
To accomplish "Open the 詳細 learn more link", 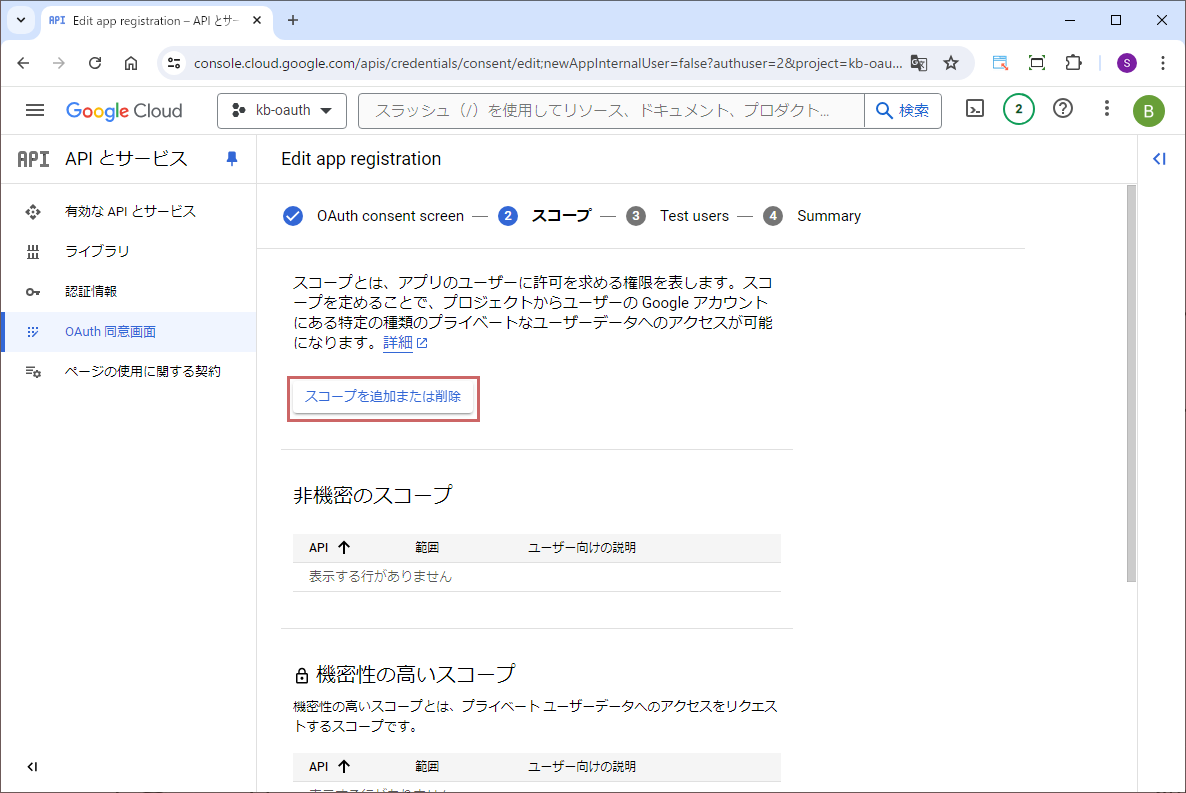I will [x=398, y=343].
